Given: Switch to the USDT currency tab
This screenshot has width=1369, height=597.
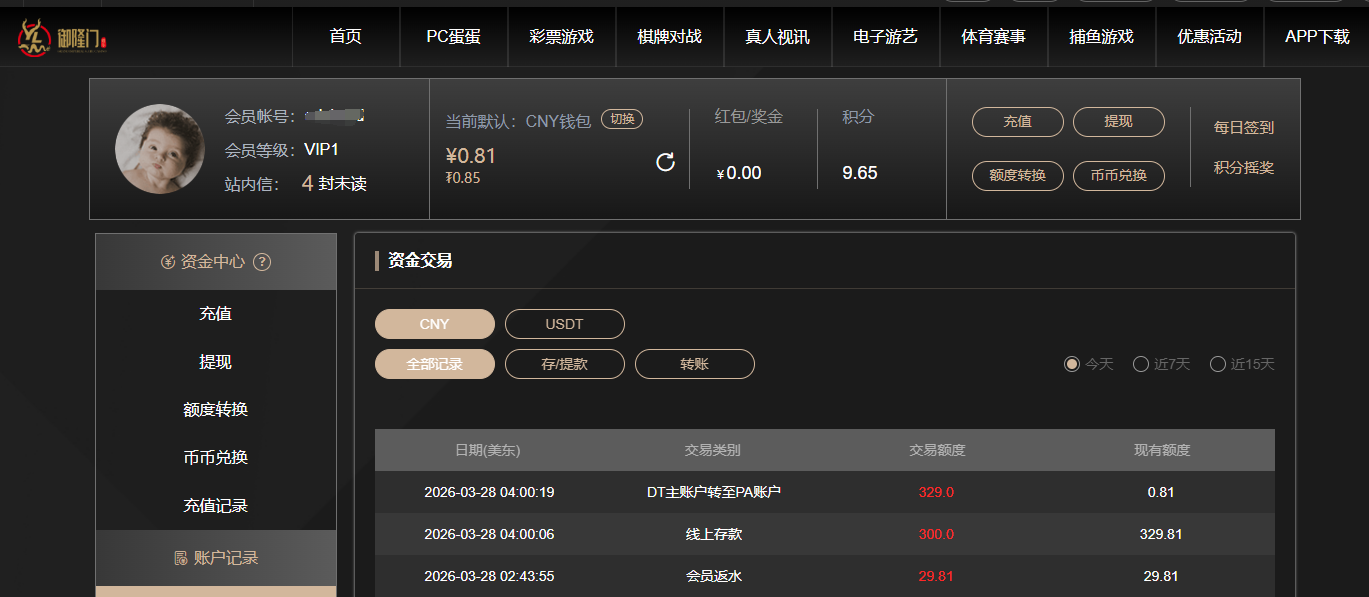Looking at the screenshot, I should point(564,324).
